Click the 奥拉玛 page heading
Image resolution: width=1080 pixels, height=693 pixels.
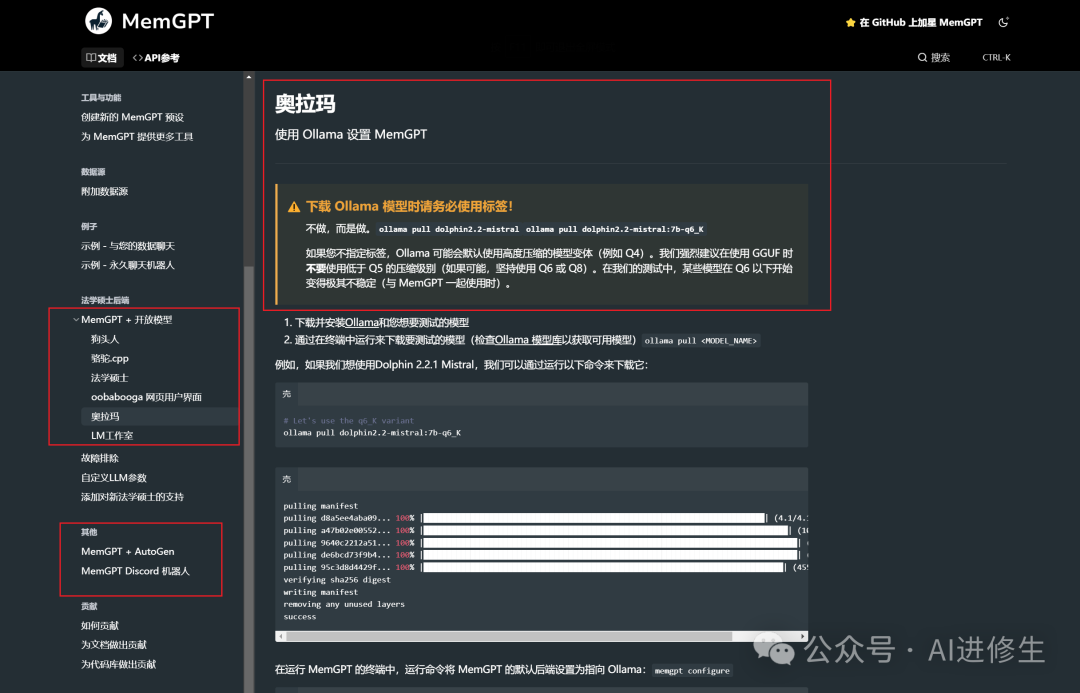click(x=305, y=104)
